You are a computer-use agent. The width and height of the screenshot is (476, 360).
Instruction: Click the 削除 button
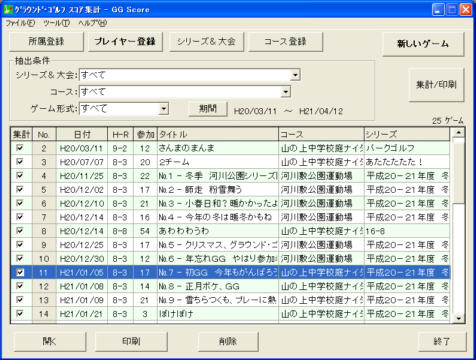(228, 341)
